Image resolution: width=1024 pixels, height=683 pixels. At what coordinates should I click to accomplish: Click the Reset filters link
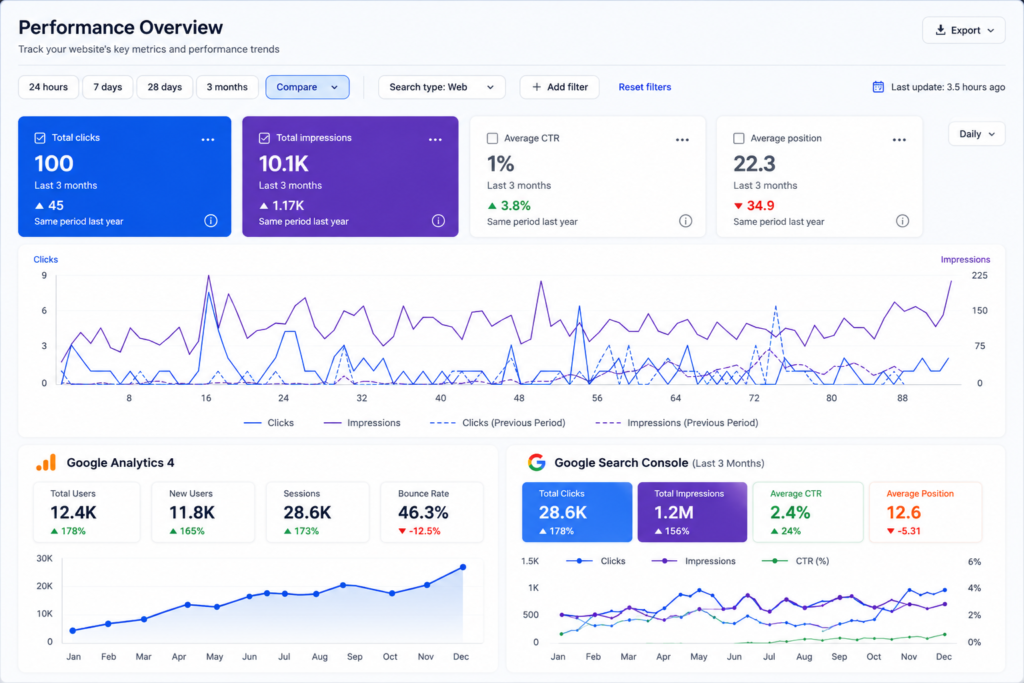[645, 87]
